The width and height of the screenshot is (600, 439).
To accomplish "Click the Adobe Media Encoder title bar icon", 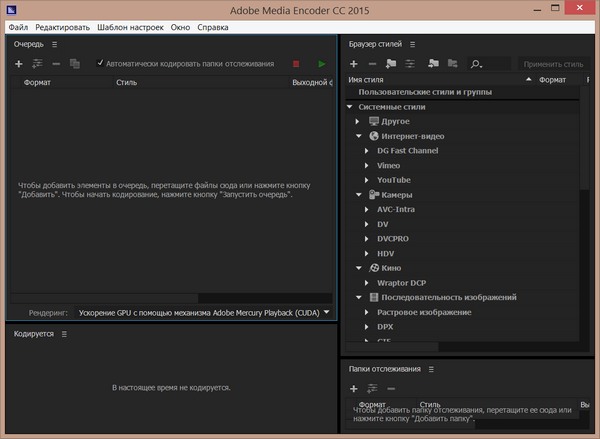I will [11, 10].
